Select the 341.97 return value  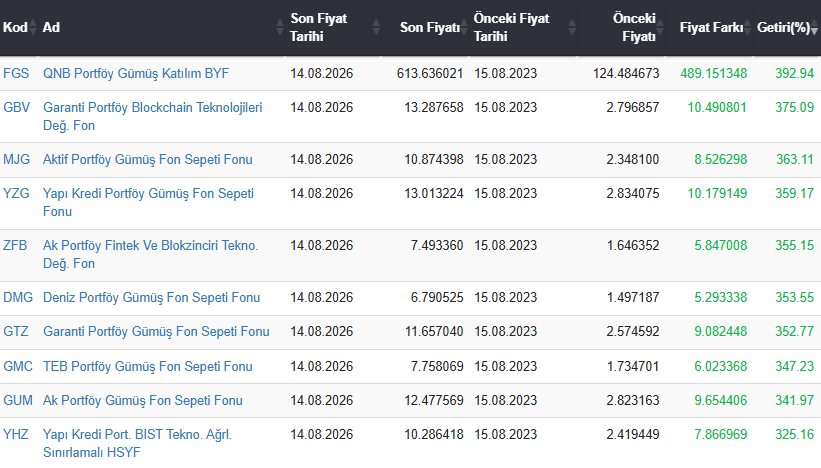point(794,400)
